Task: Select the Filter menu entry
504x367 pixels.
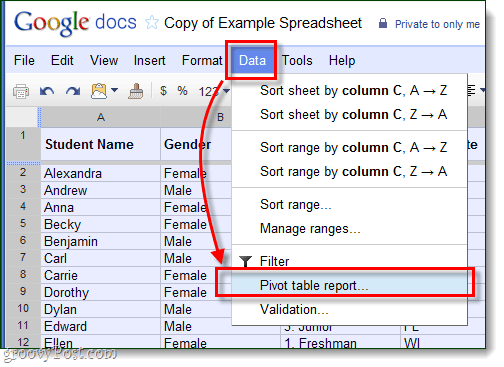Action: [350, 261]
